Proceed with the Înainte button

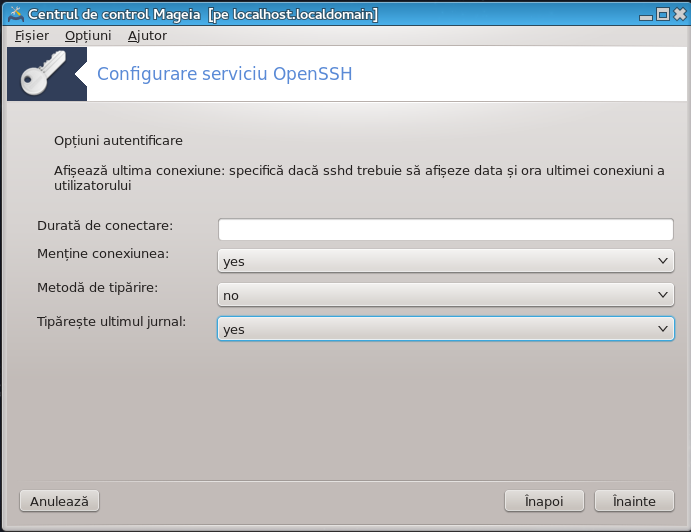634,501
